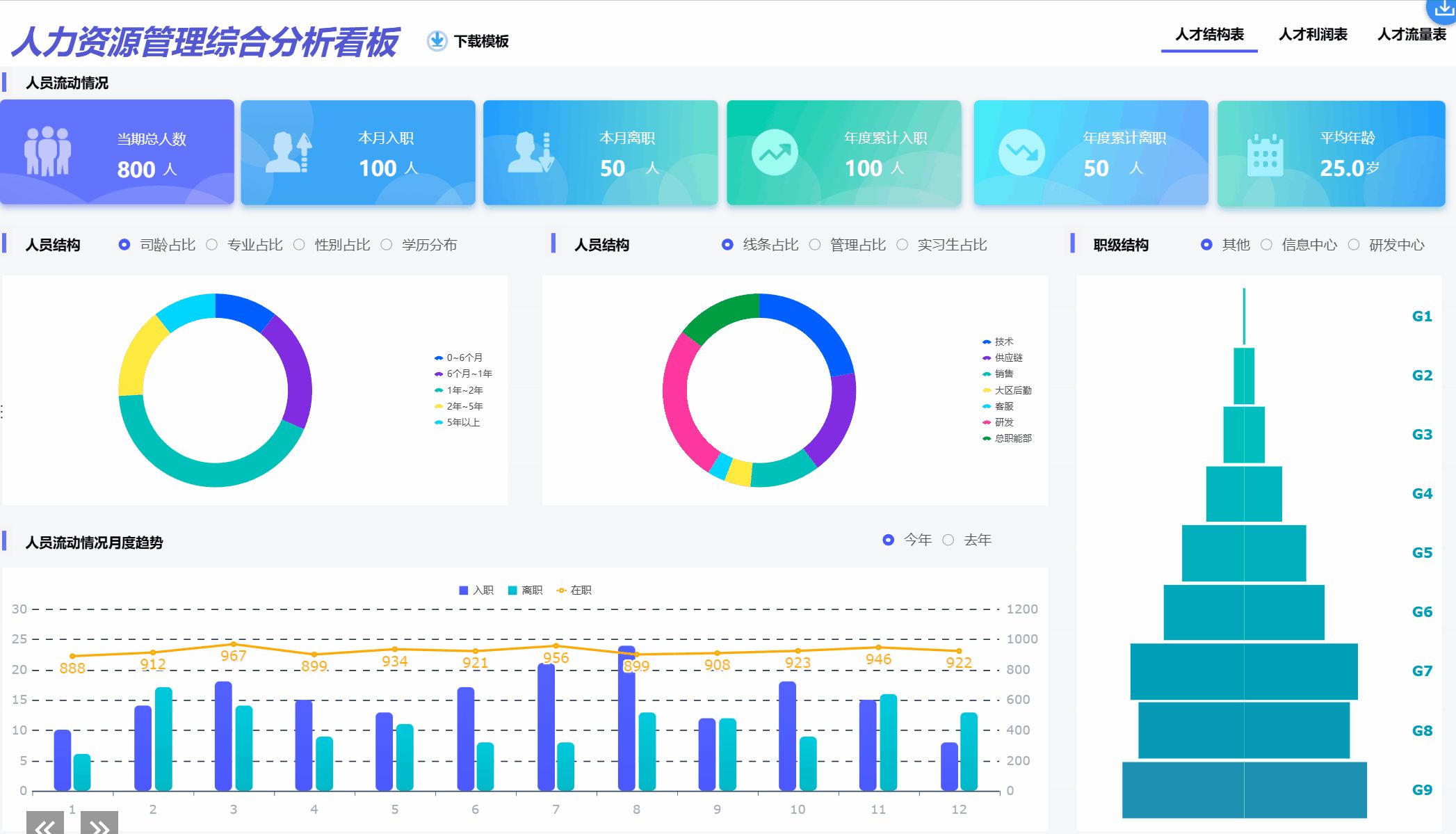This screenshot has height=834, width=1456.
Task: Open the 人才流量表 tab
Action: (1411, 35)
